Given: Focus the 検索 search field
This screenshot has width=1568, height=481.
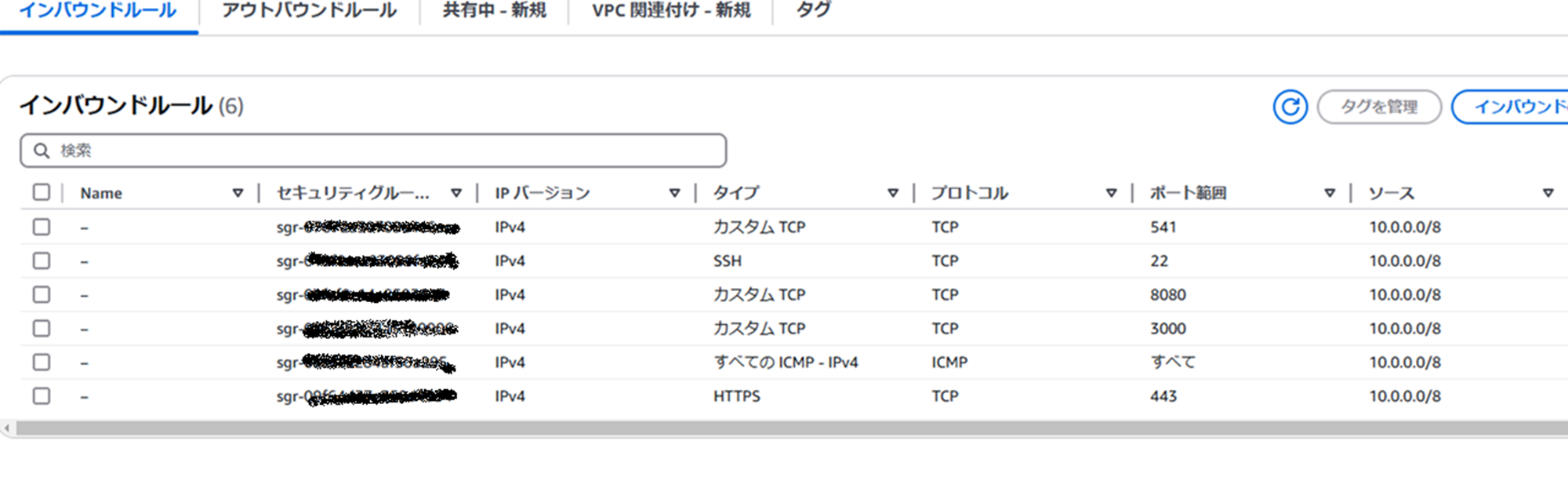Looking at the screenshot, I should click(373, 151).
